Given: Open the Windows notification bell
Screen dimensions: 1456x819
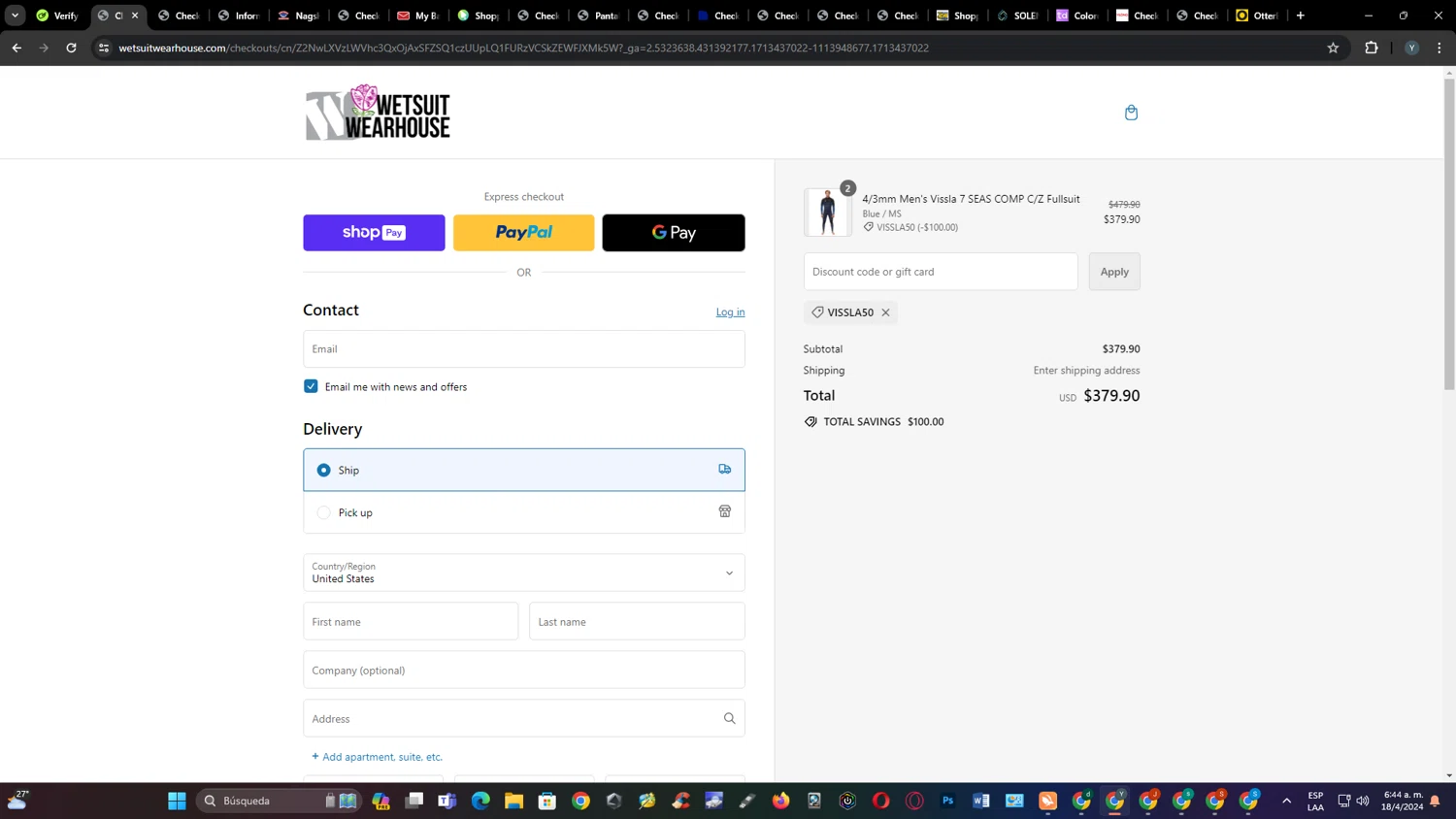Looking at the screenshot, I should click(1435, 801).
